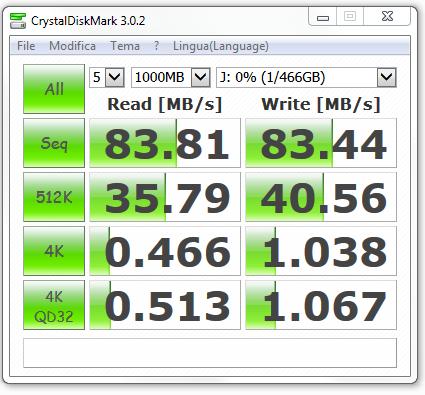Open the ? help menu
425x395 pixels.
[x=156, y=46]
